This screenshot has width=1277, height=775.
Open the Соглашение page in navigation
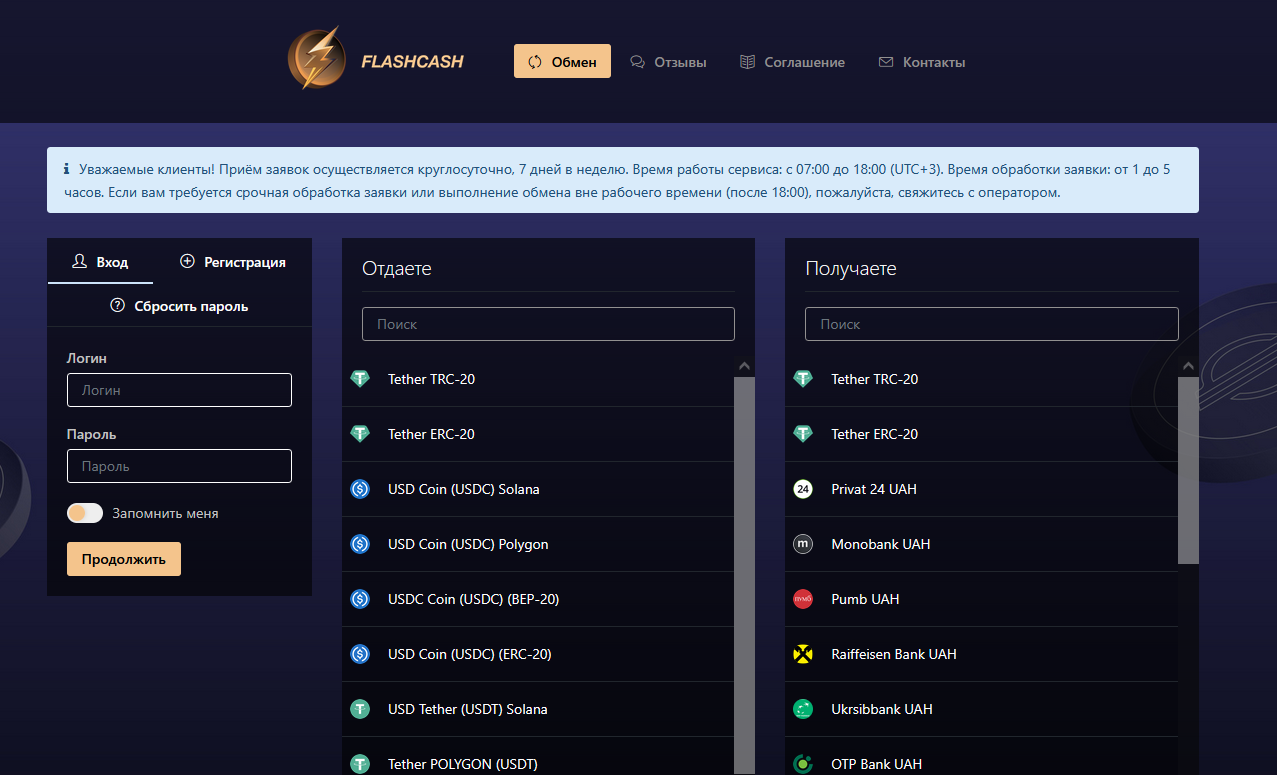click(x=792, y=62)
